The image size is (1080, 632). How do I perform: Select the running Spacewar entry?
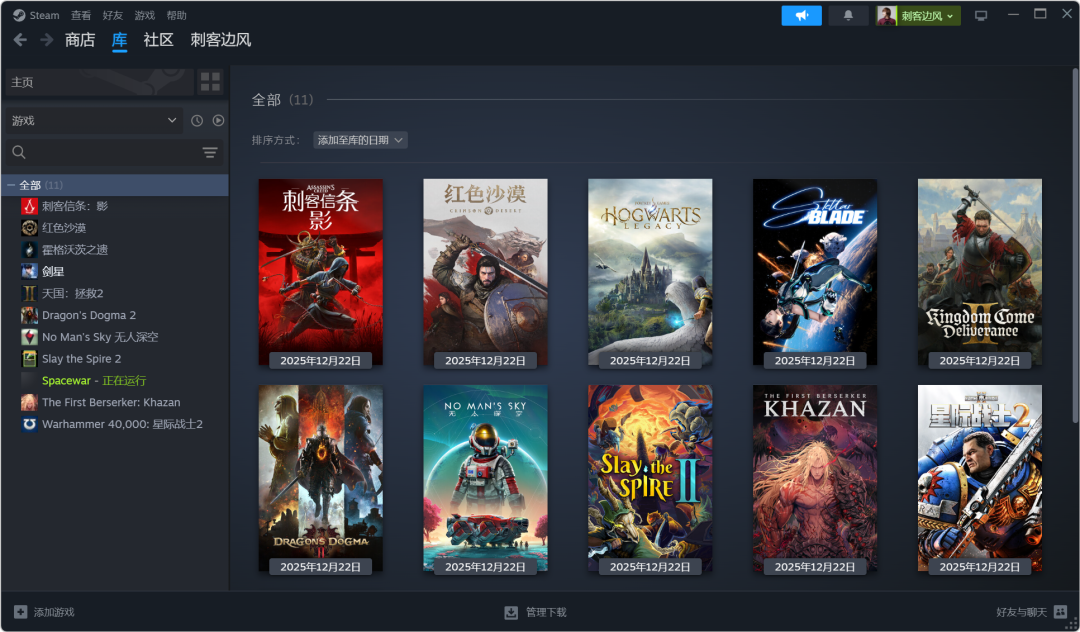point(94,380)
